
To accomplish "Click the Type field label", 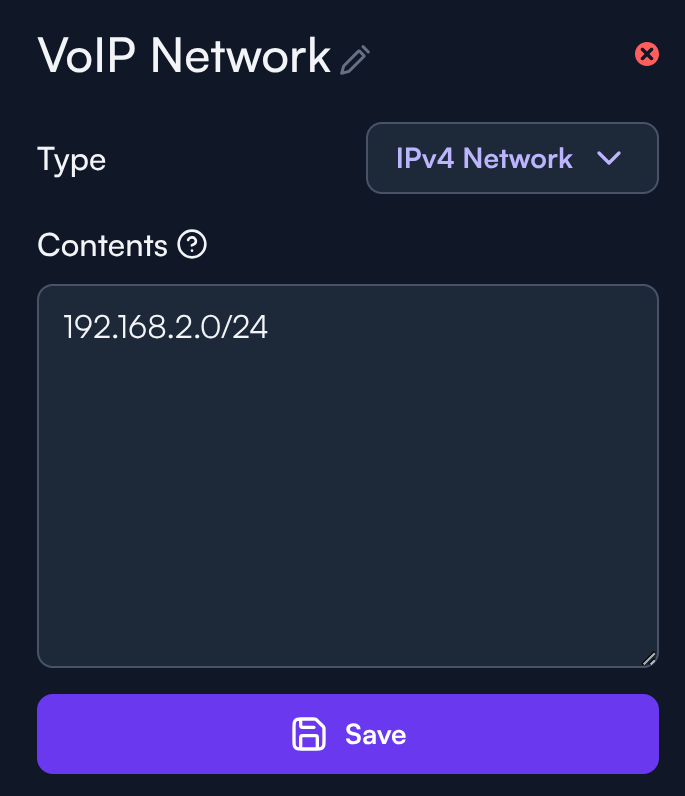I will click(71, 159).
